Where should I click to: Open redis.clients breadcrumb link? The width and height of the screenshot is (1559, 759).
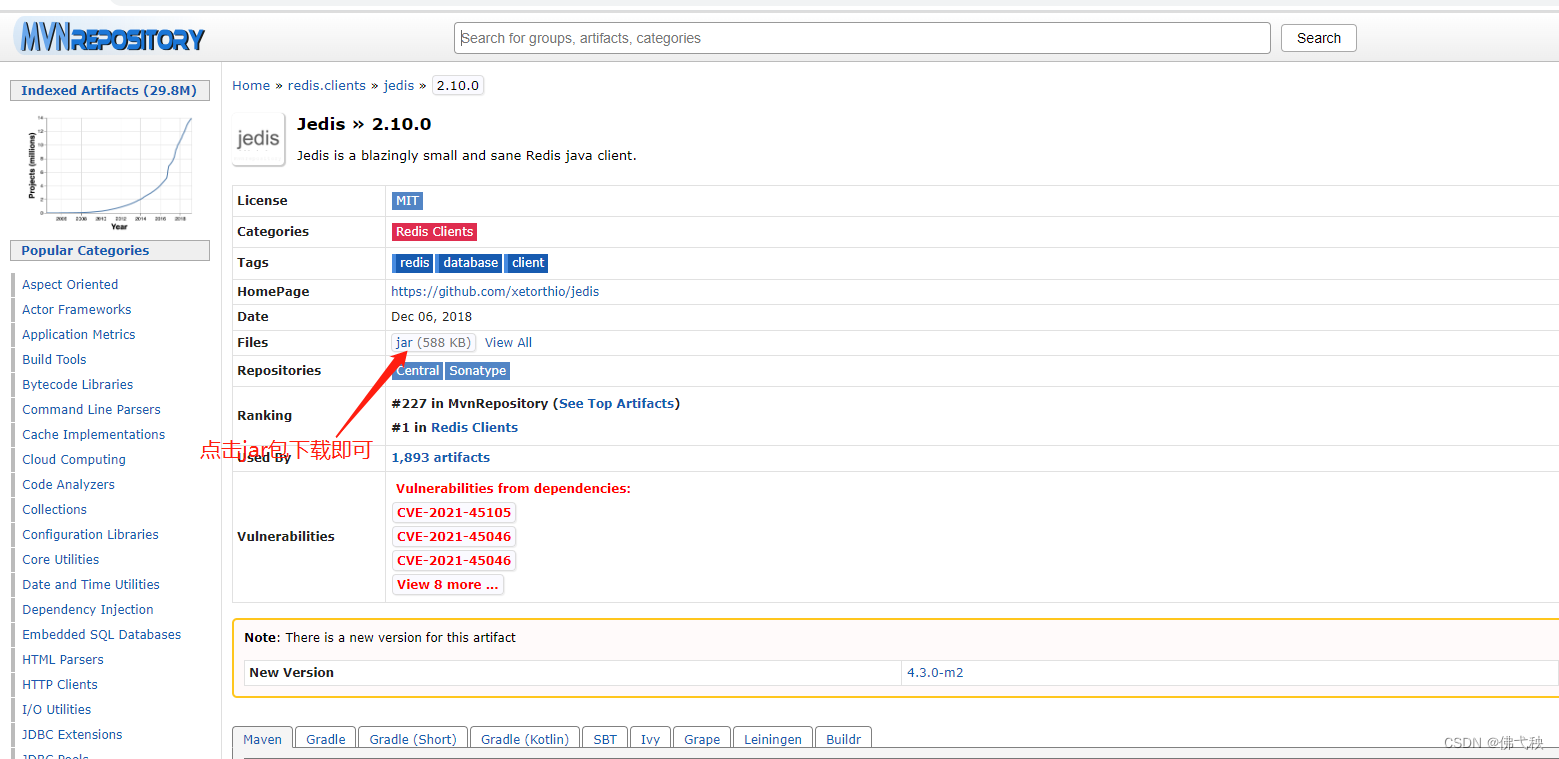point(327,86)
